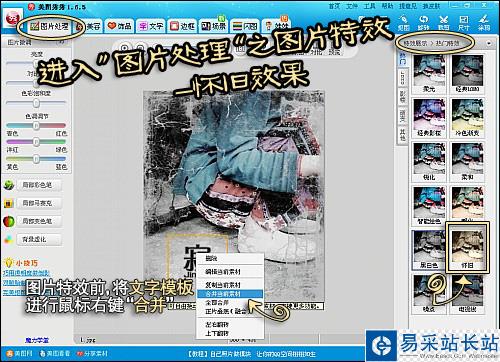Click 美图看看 in the bottom bar
500x362 pixels.
[x=55, y=353]
